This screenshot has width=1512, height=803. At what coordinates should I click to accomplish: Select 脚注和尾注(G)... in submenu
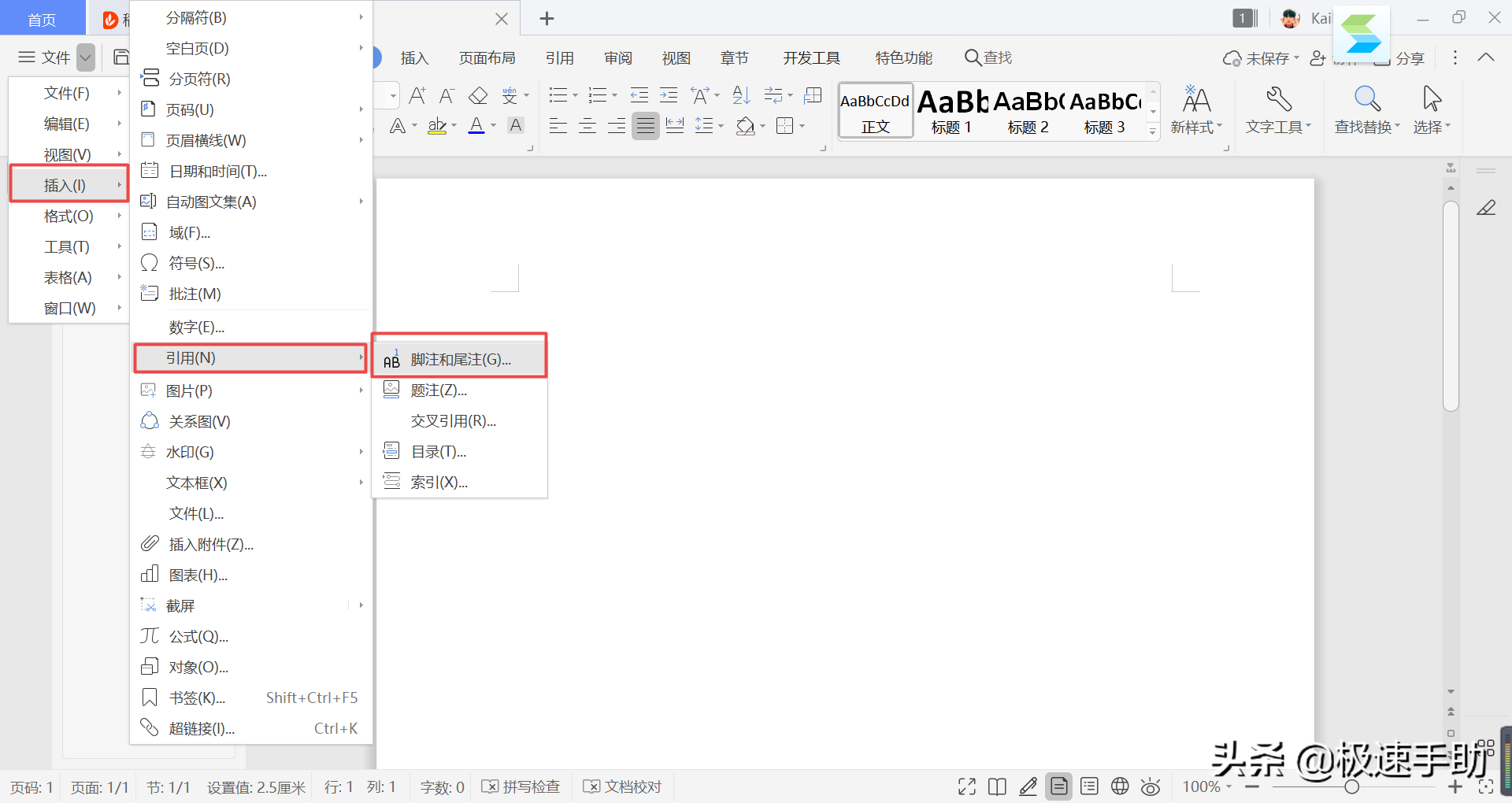pyautogui.click(x=460, y=360)
